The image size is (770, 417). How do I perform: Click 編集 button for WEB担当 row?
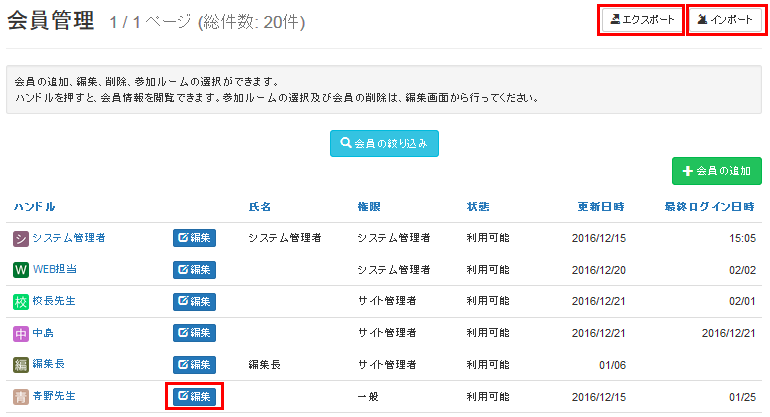[194, 270]
